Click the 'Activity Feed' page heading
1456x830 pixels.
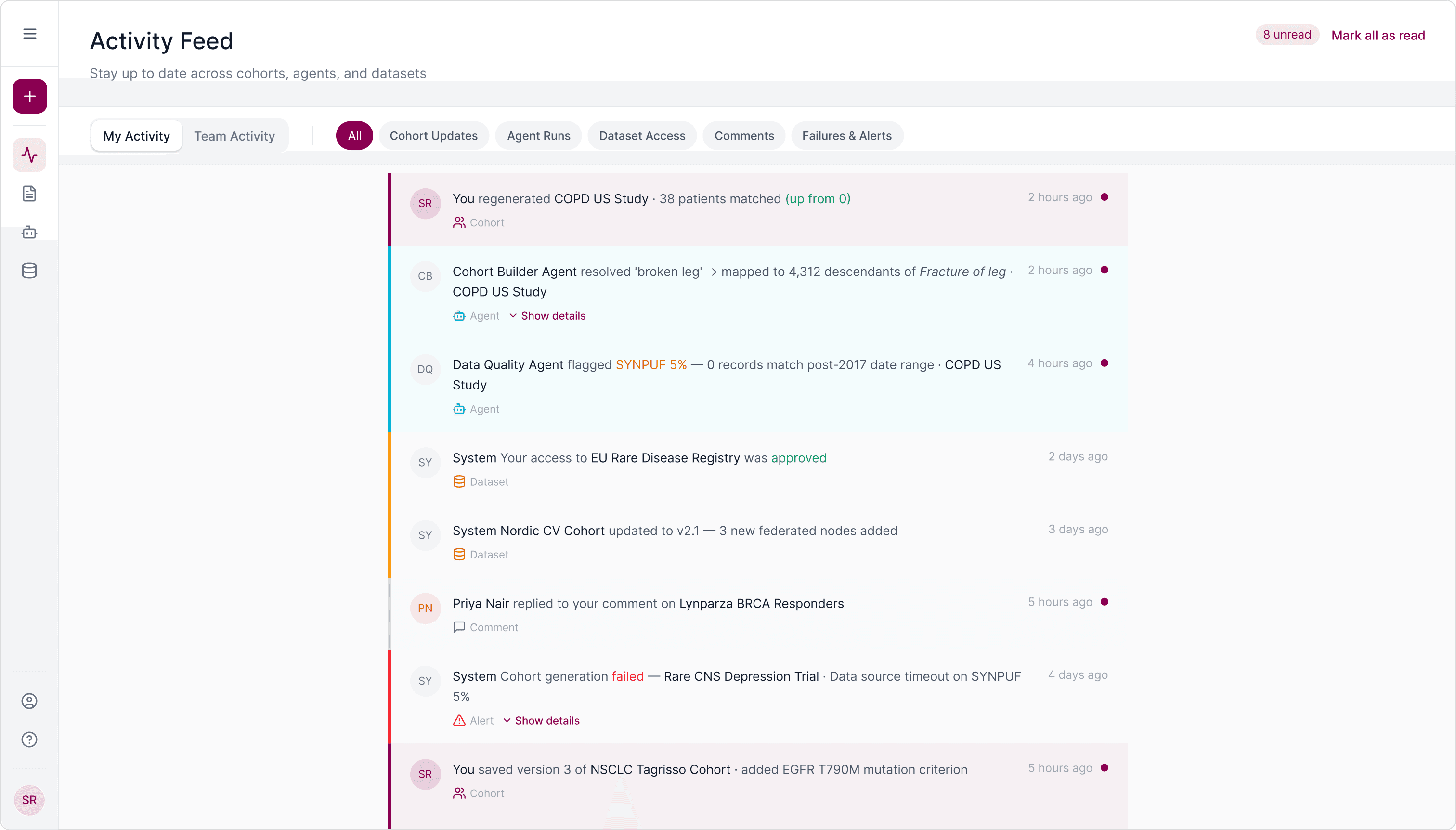(162, 41)
